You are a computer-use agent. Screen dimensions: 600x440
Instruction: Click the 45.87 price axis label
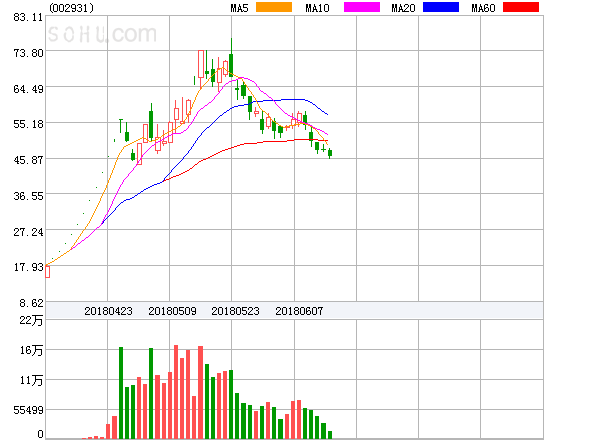(28, 160)
